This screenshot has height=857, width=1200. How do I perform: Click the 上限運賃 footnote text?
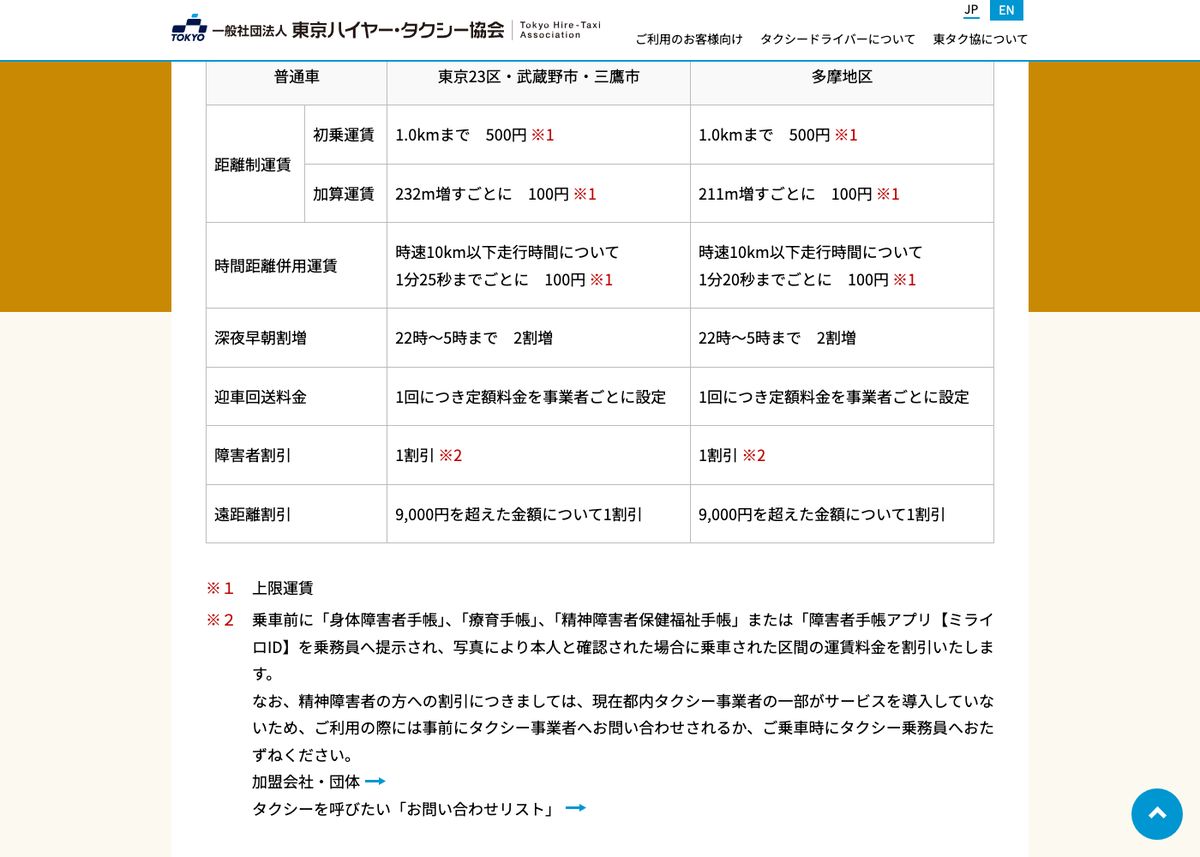click(283, 588)
